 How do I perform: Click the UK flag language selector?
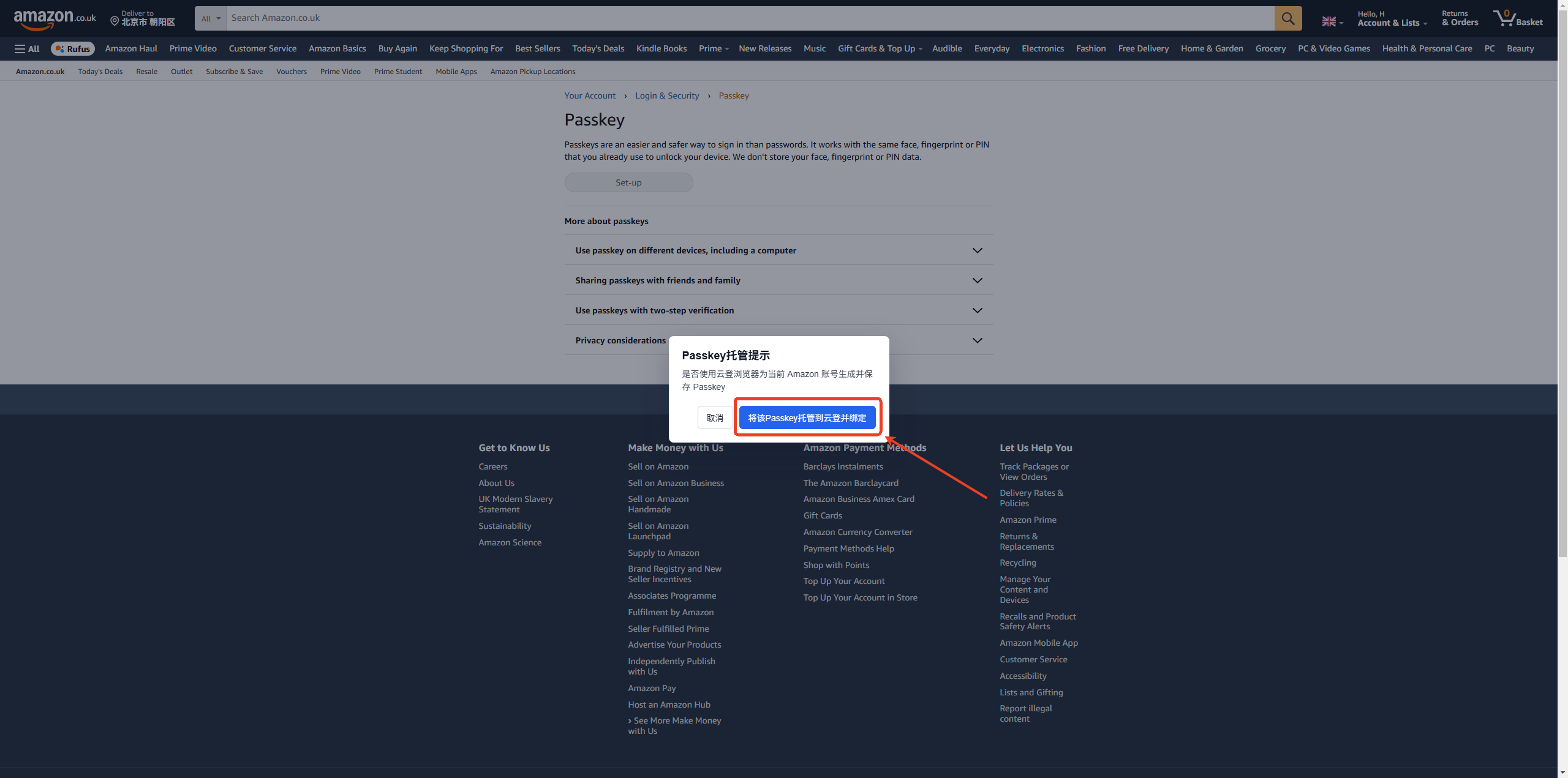point(1332,21)
